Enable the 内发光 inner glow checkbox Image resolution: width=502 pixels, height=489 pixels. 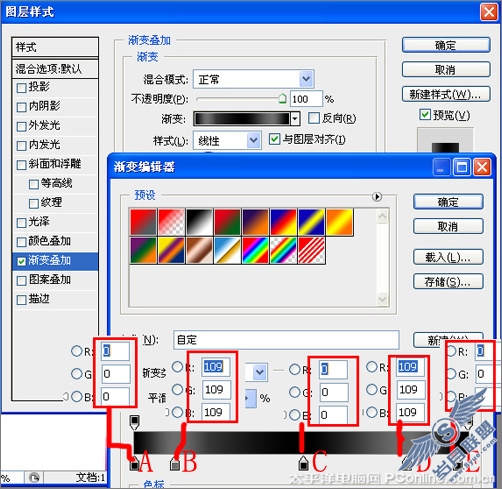click(x=21, y=146)
